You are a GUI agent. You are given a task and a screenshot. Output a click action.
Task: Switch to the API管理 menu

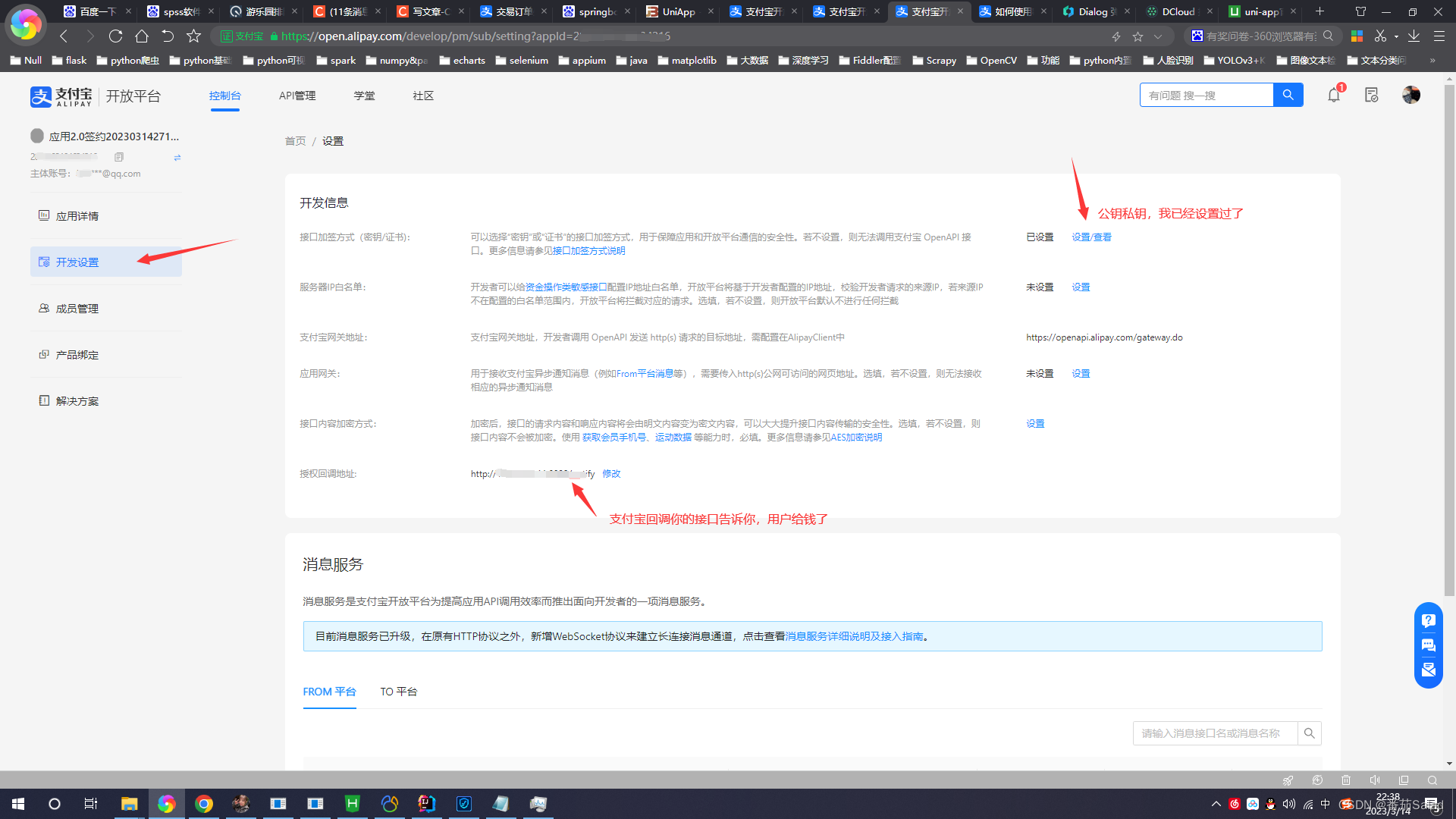(x=297, y=96)
